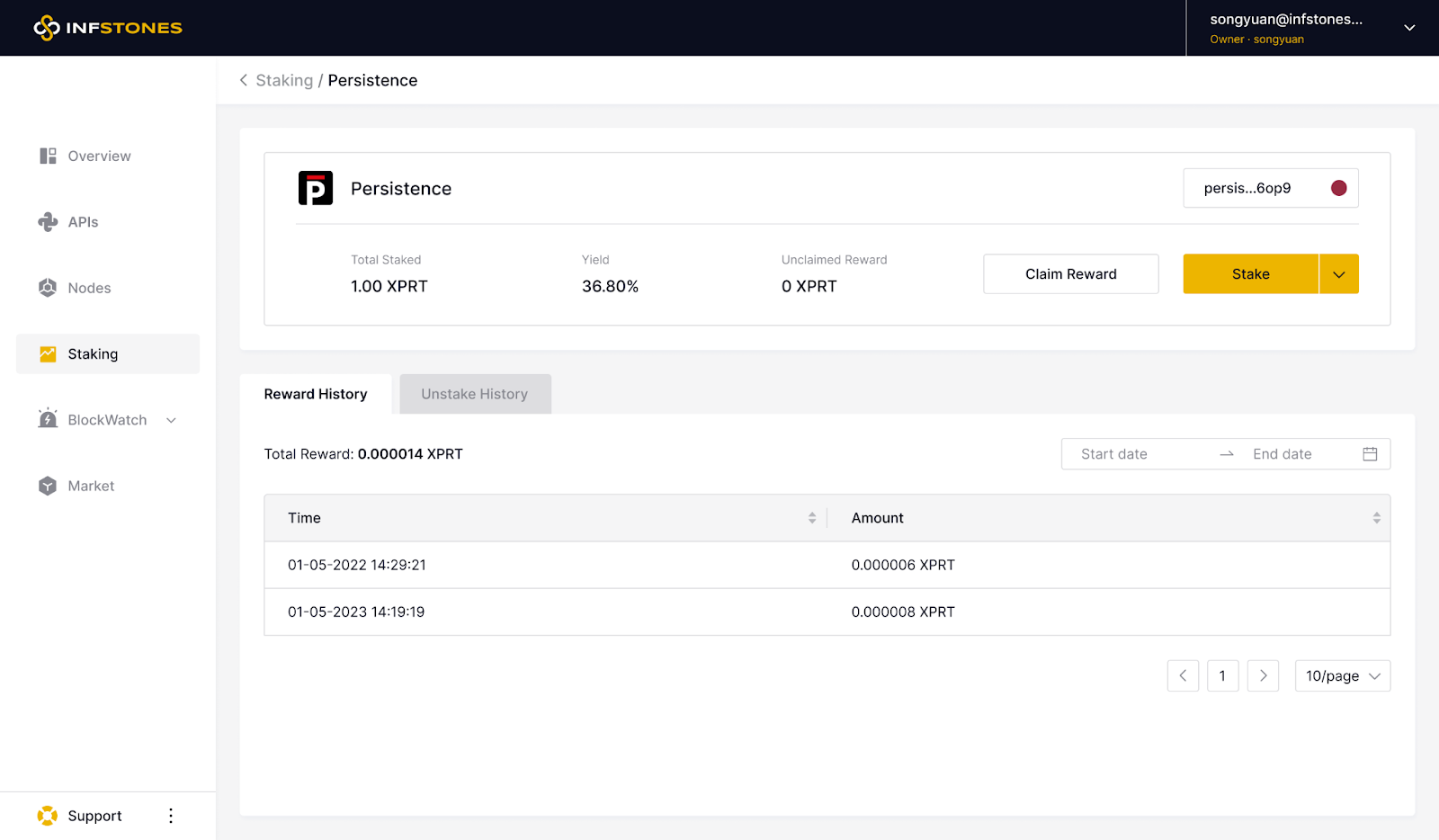Image resolution: width=1439 pixels, height=840 pixels.
Task: Open the three-dot menu beside Support
Action: [171, 816]
